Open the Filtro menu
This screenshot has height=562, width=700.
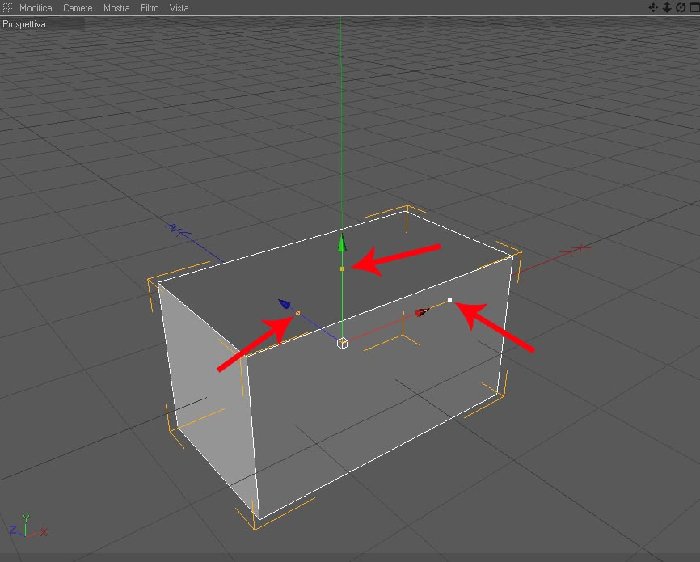coord(149,8)
